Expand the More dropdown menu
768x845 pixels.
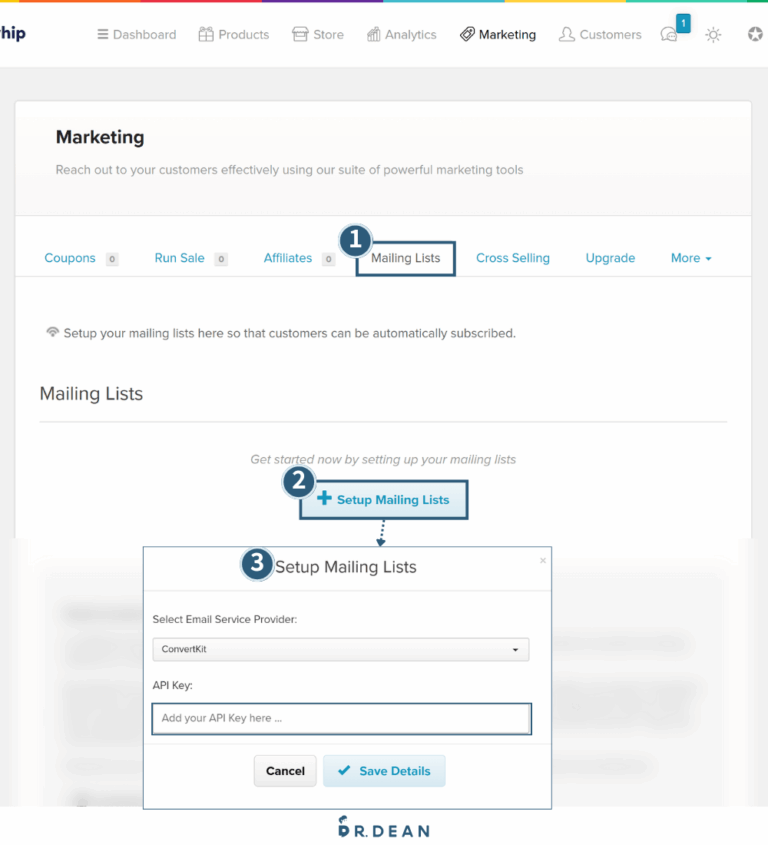(691, 258)
